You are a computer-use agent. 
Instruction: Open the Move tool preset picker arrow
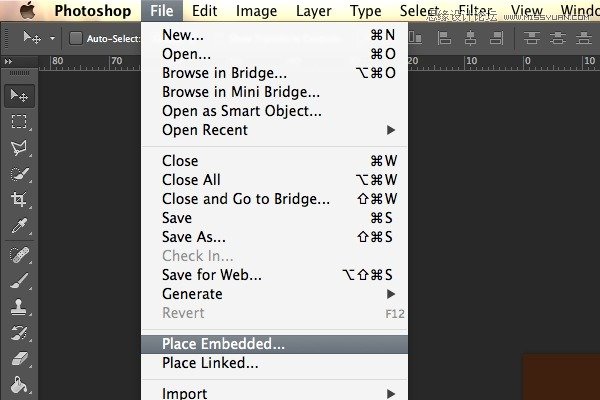52,38
